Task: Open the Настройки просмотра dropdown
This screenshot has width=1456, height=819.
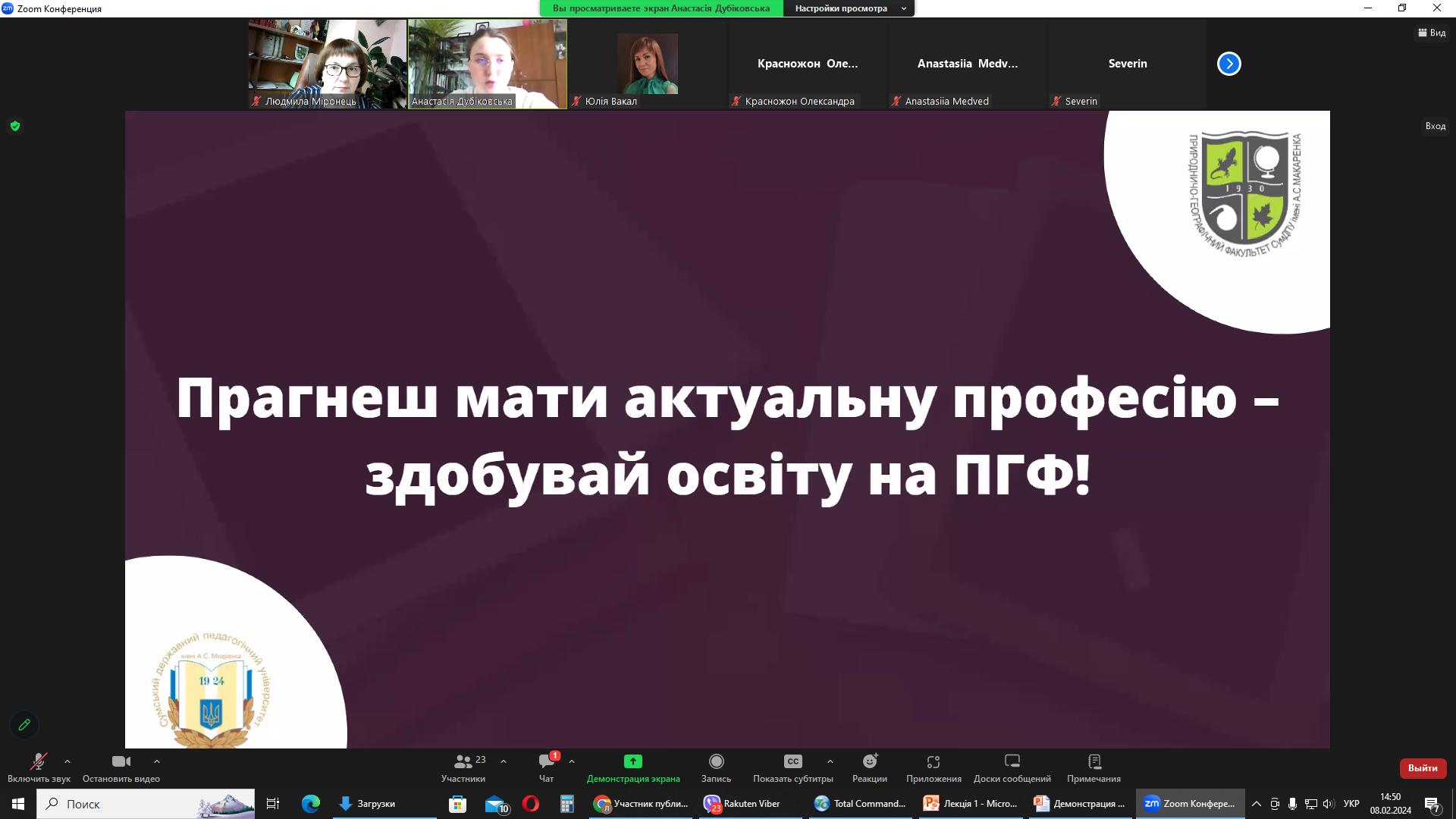Action: 849,8
